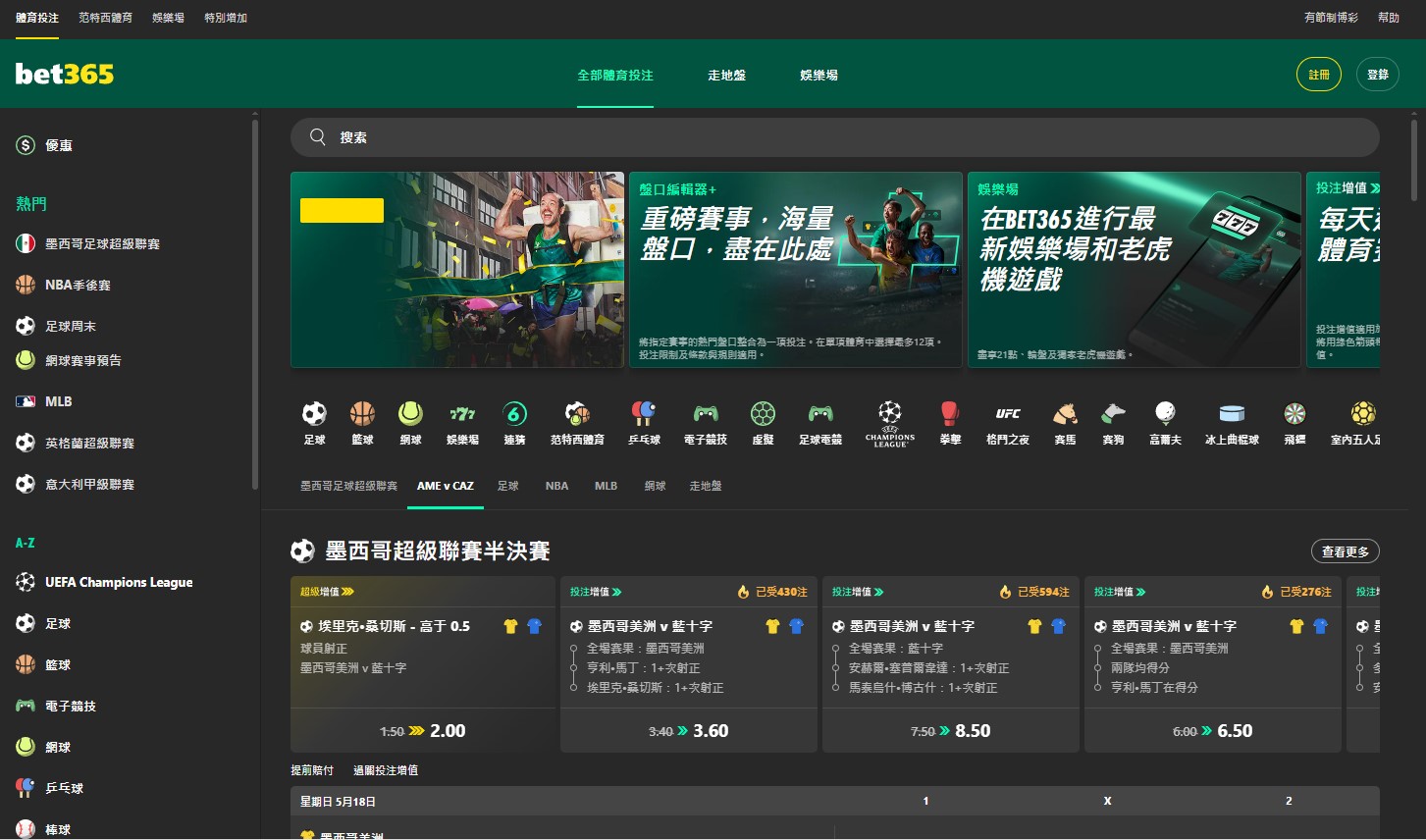Screen dimensions: 1426x840
Task: Open 特別增加 in the top menu
Action: coord(226,18)
